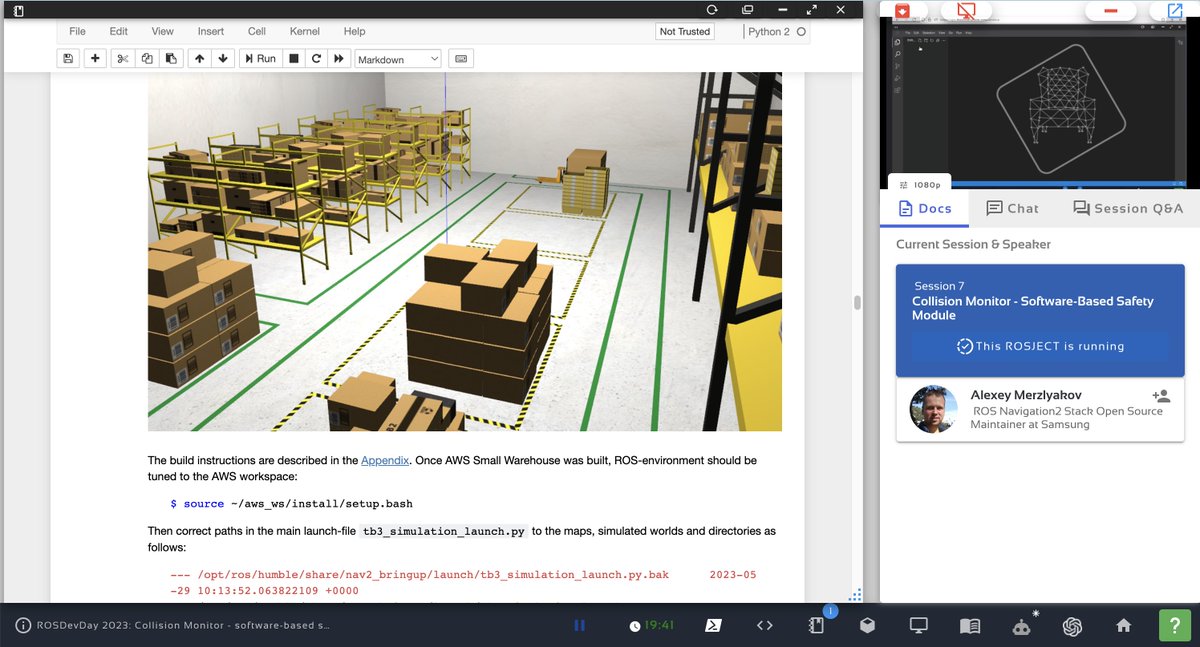The image size is (1200, 647).
Task: Open the 1080p video quality selector
Action: (920, 184)
